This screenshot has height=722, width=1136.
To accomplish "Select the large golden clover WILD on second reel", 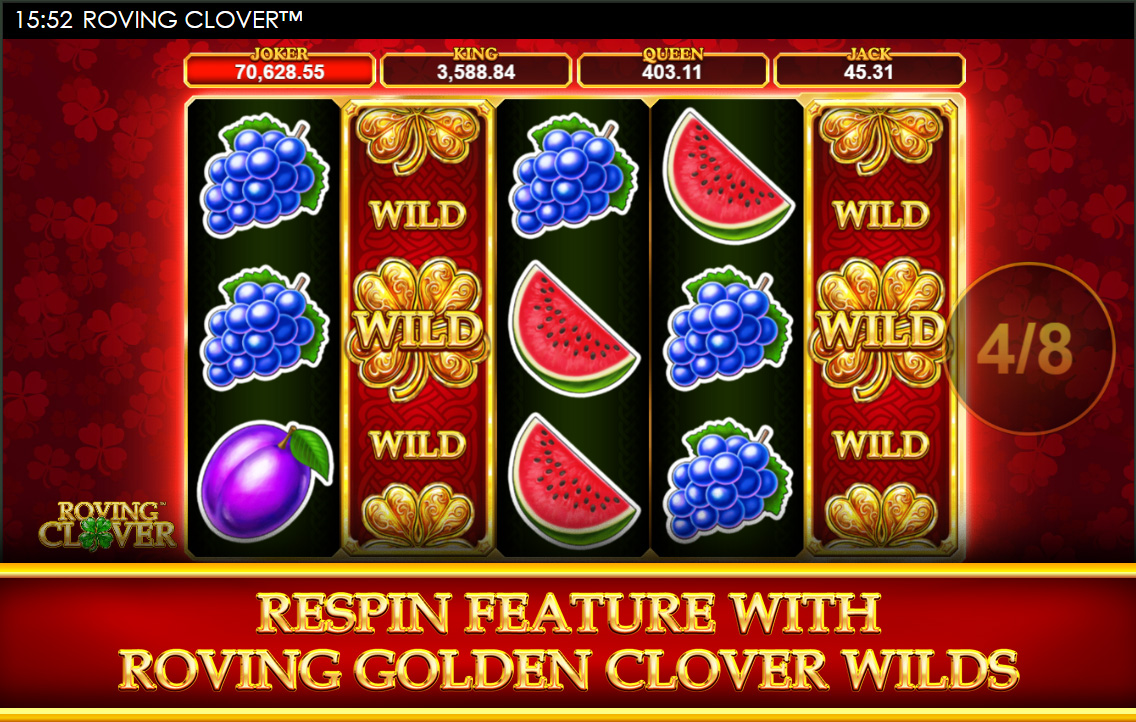I will (x=418, y=329).
